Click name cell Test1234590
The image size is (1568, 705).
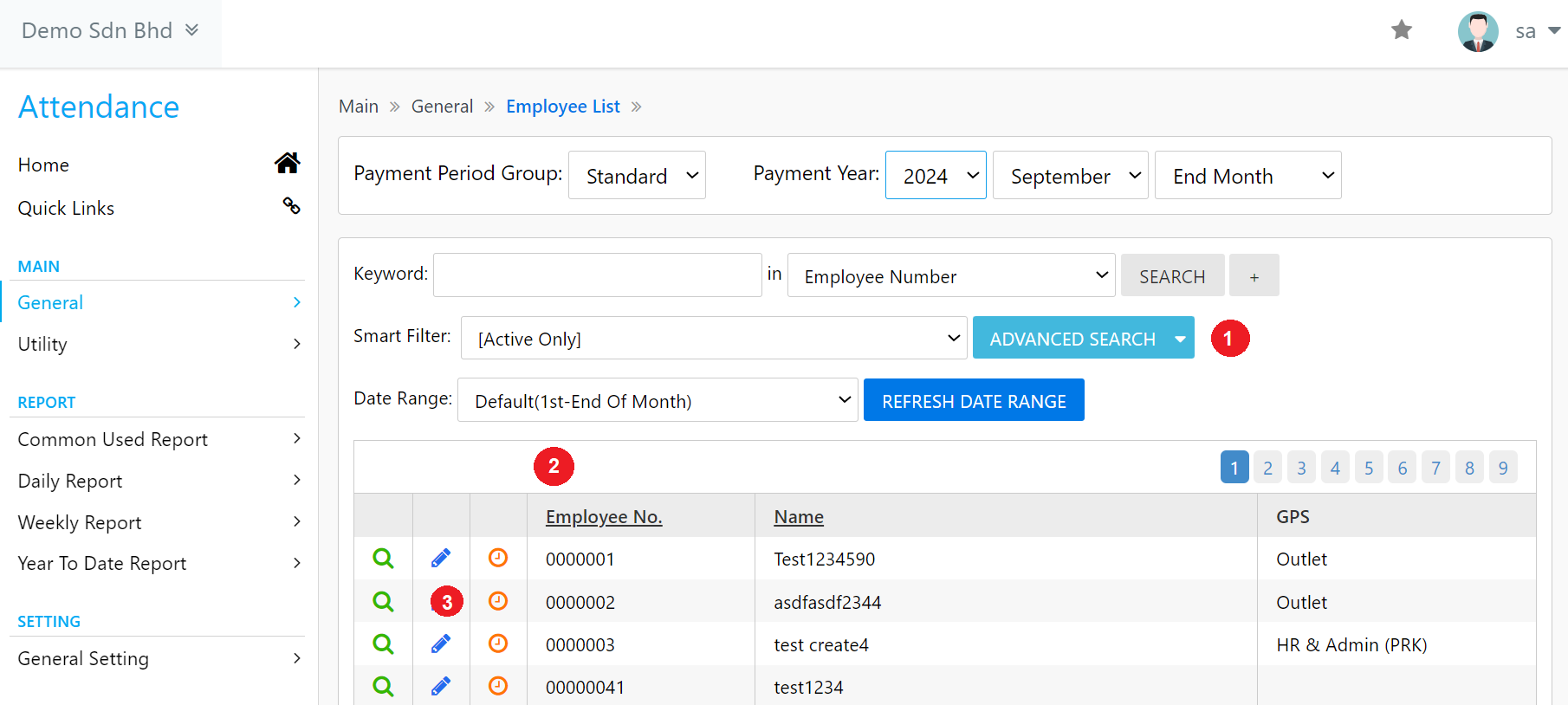tap(825, 559)
